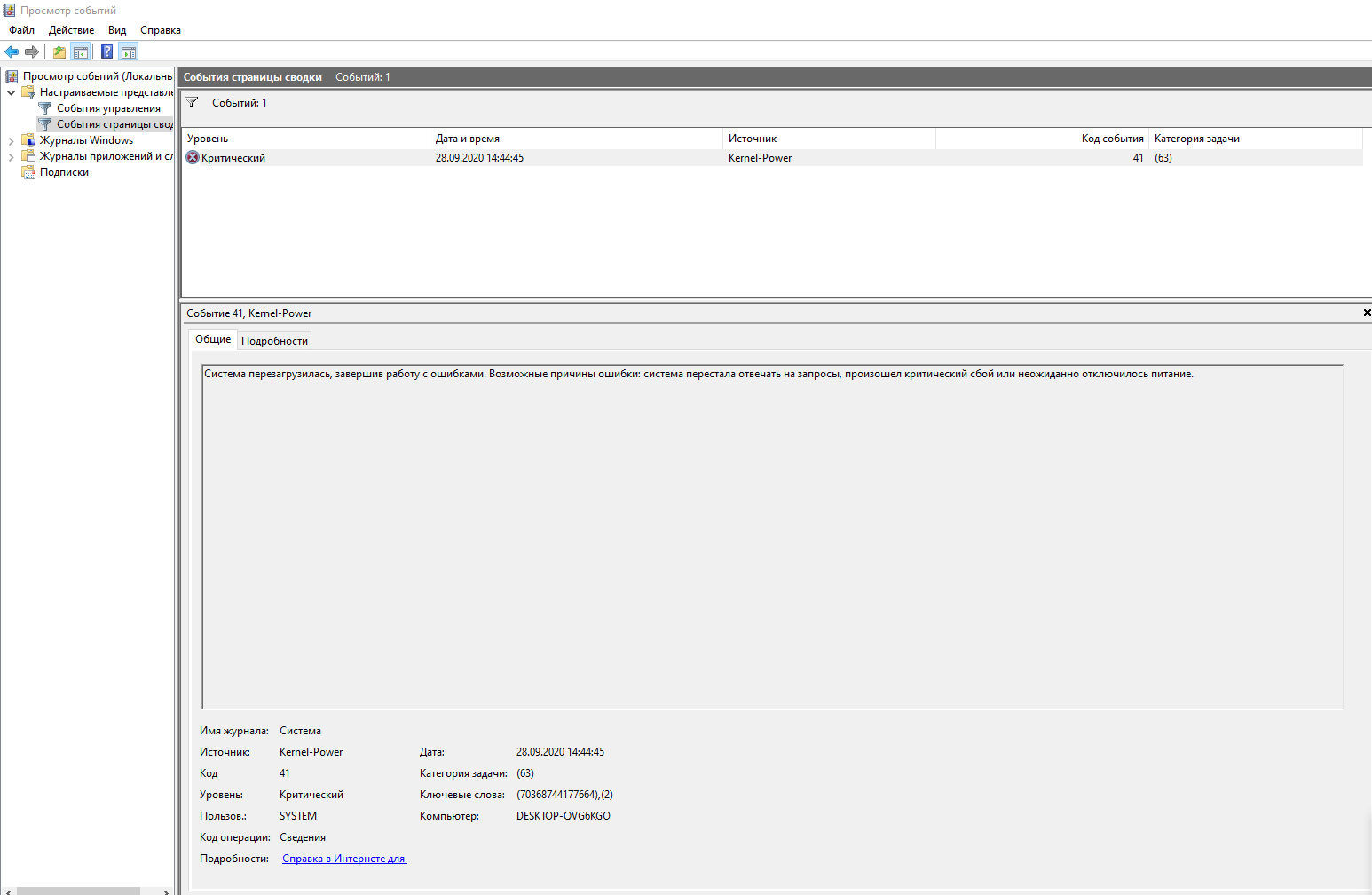The width and height of the screenshot is (1372, 895).
Task: Sort events by Код события column
Action: pyautogui.click(x=1042, y=139)
